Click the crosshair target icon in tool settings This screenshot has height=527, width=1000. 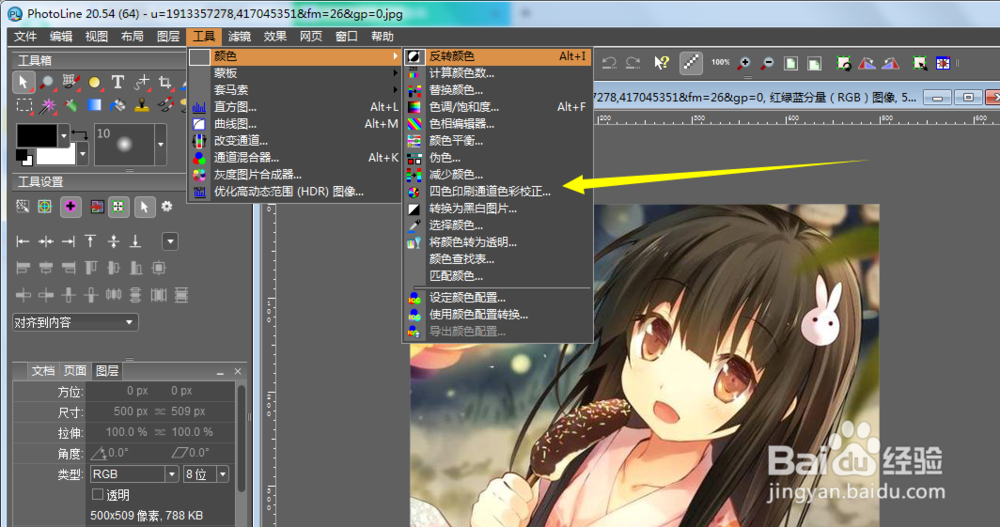coord(45,206)
